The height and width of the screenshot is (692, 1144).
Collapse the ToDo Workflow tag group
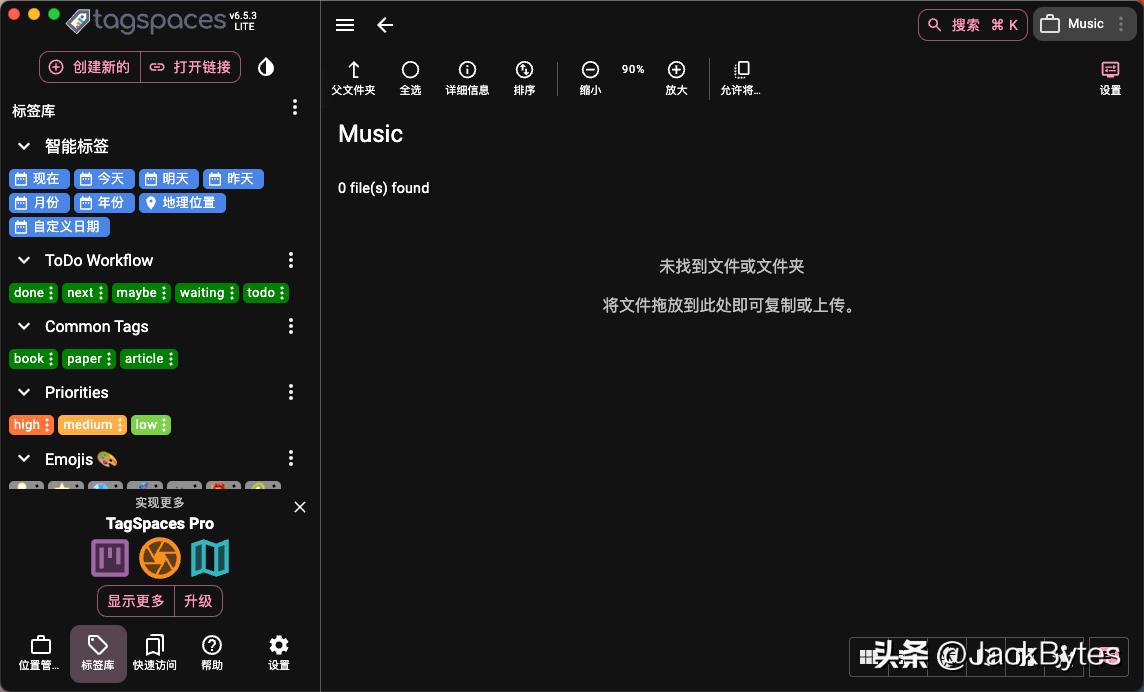23,260
